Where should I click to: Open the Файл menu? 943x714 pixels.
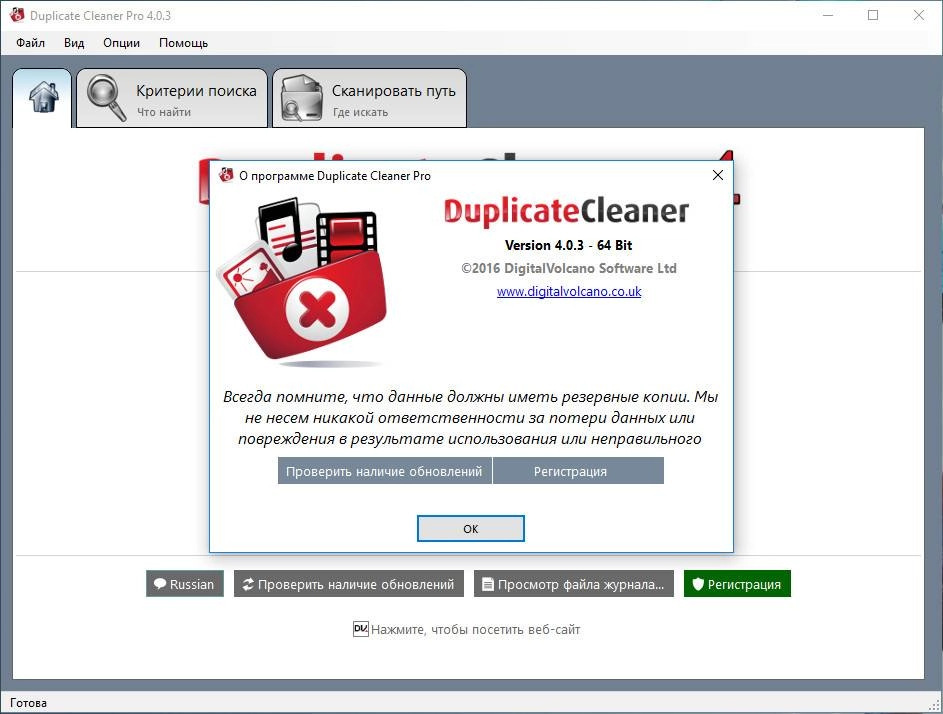(x=30, y=43)
